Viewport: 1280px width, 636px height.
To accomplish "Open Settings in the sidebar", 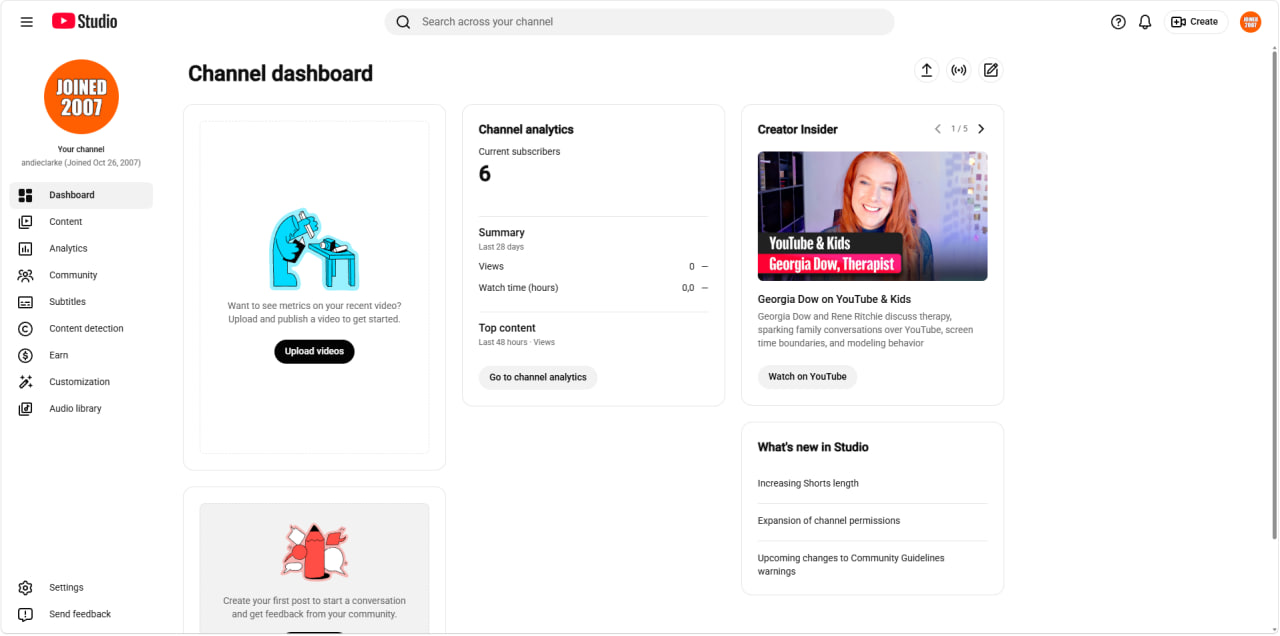I will point(81,588).
